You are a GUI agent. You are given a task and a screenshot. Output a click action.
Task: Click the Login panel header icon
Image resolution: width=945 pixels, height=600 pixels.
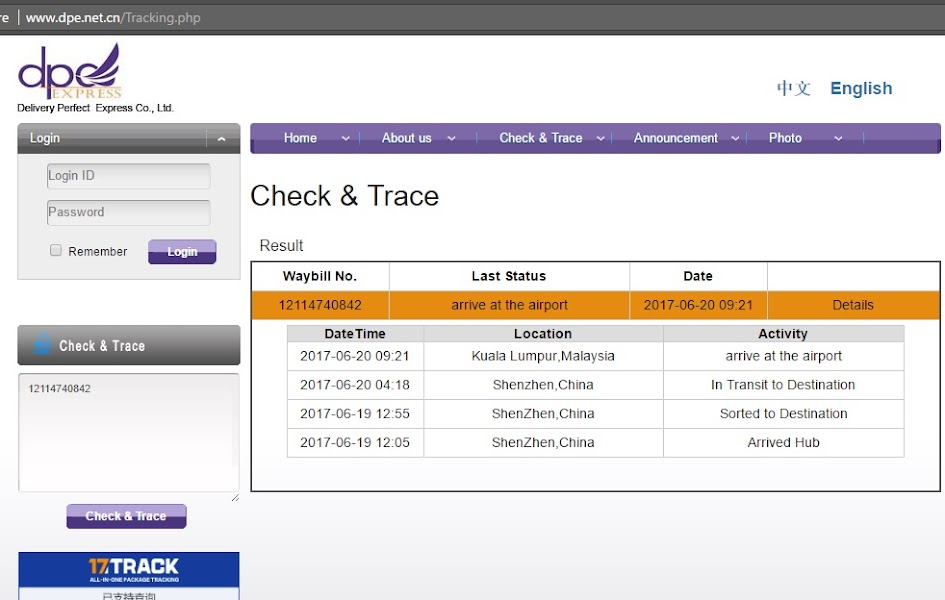click(x=44, y=138)
